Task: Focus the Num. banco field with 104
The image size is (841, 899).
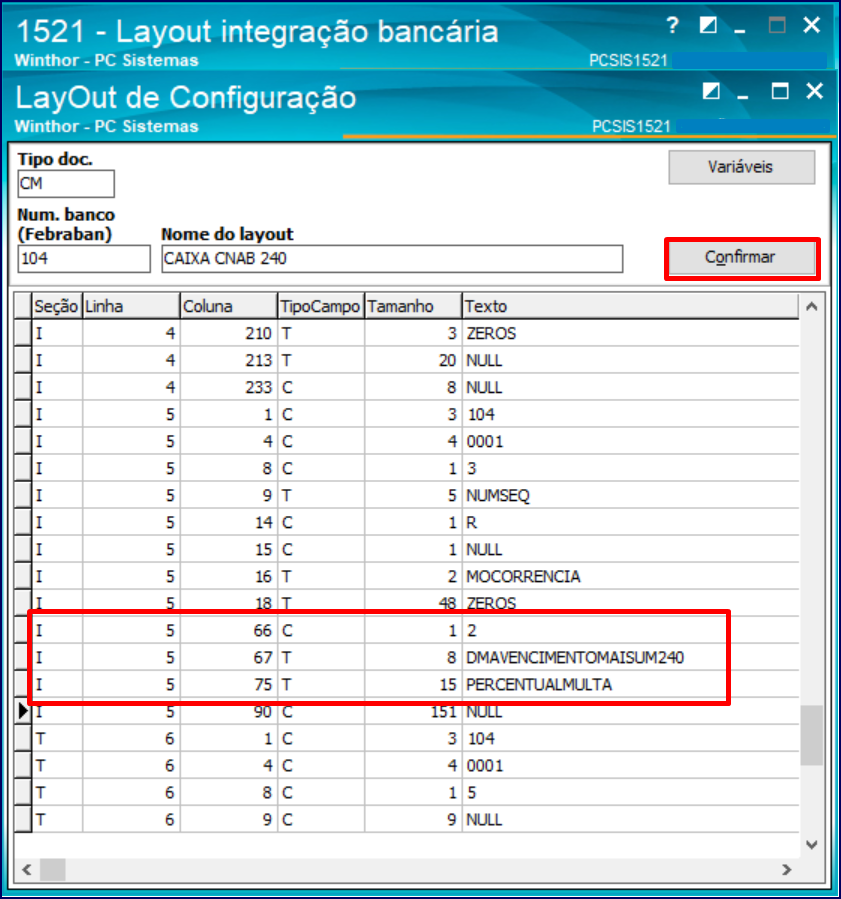Action: pos(84,259)
